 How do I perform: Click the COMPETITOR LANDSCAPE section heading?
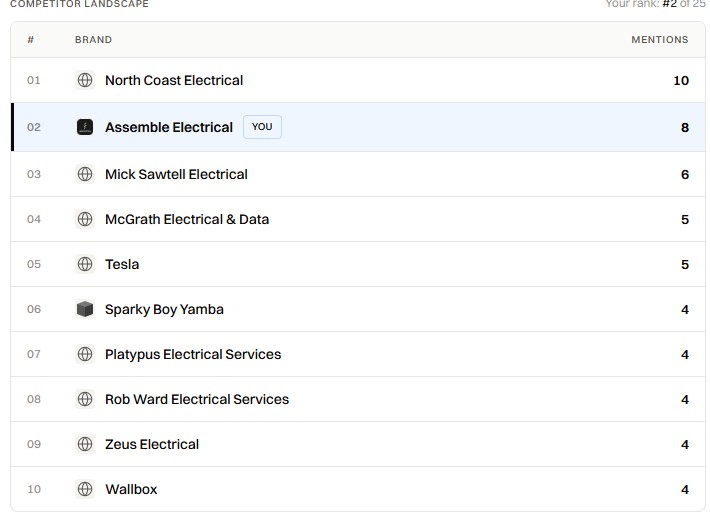[x=79, y=4]
